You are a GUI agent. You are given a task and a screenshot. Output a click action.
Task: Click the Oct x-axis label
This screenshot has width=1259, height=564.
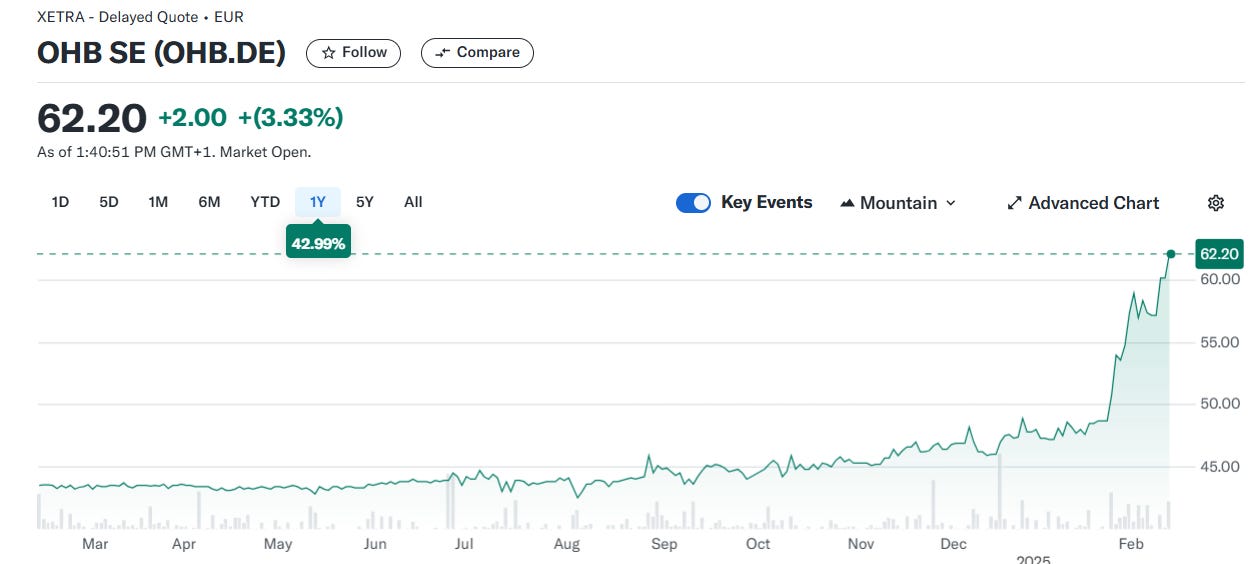758,544
